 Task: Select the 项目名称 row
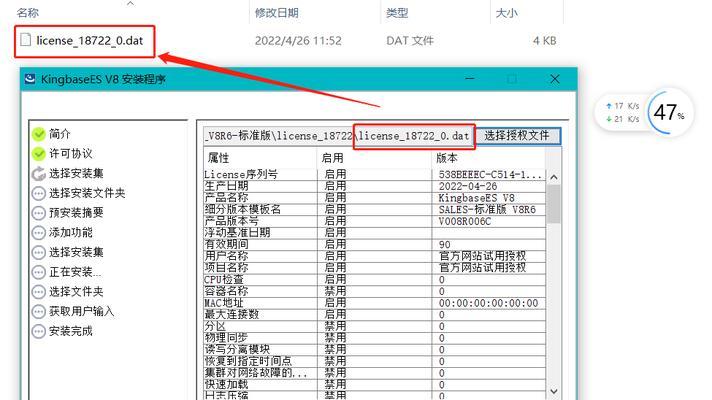coord(374,268)
